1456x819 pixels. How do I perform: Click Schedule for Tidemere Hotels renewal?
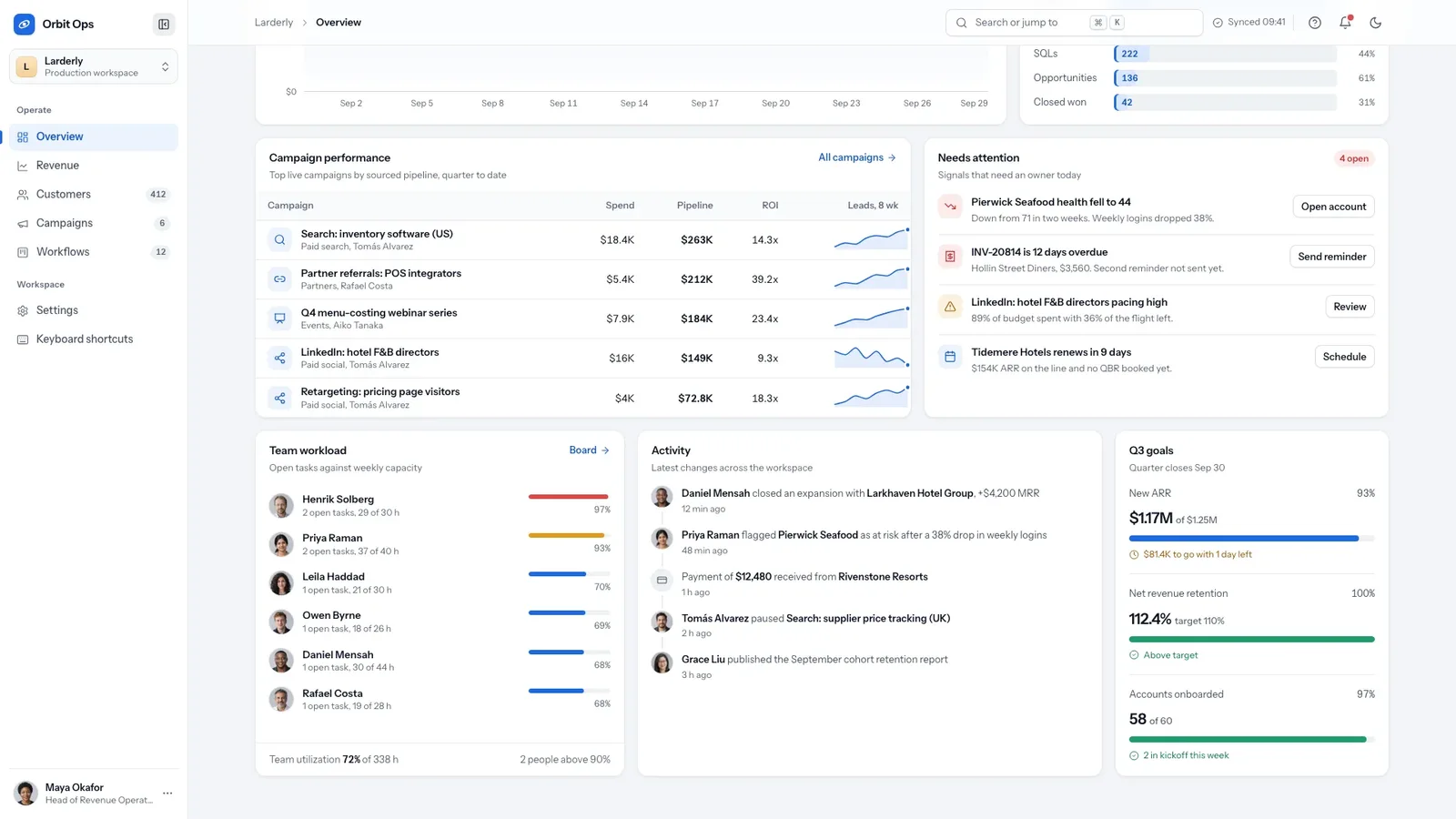point(1344,357)
